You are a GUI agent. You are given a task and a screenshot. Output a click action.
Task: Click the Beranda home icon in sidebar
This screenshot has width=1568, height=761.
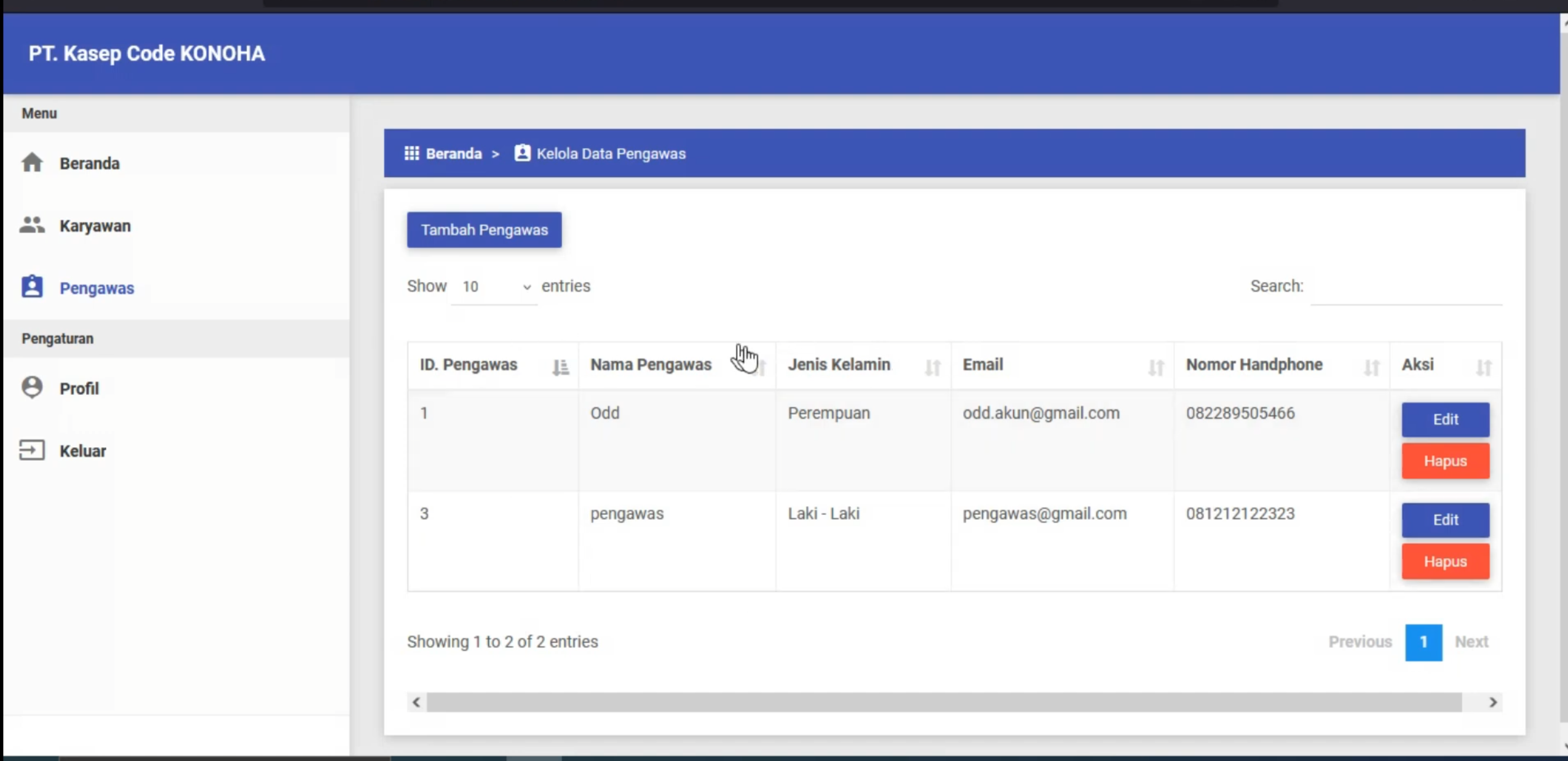[32, 162]
